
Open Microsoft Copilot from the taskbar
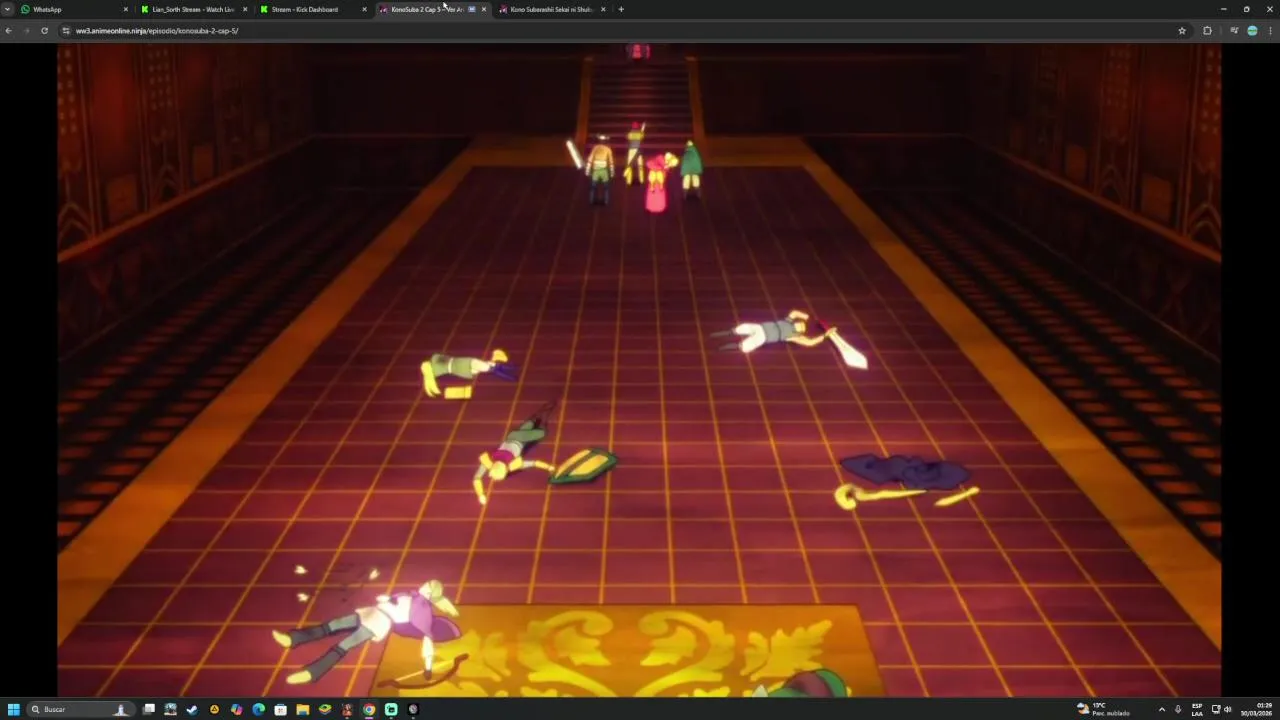(236, 709)
